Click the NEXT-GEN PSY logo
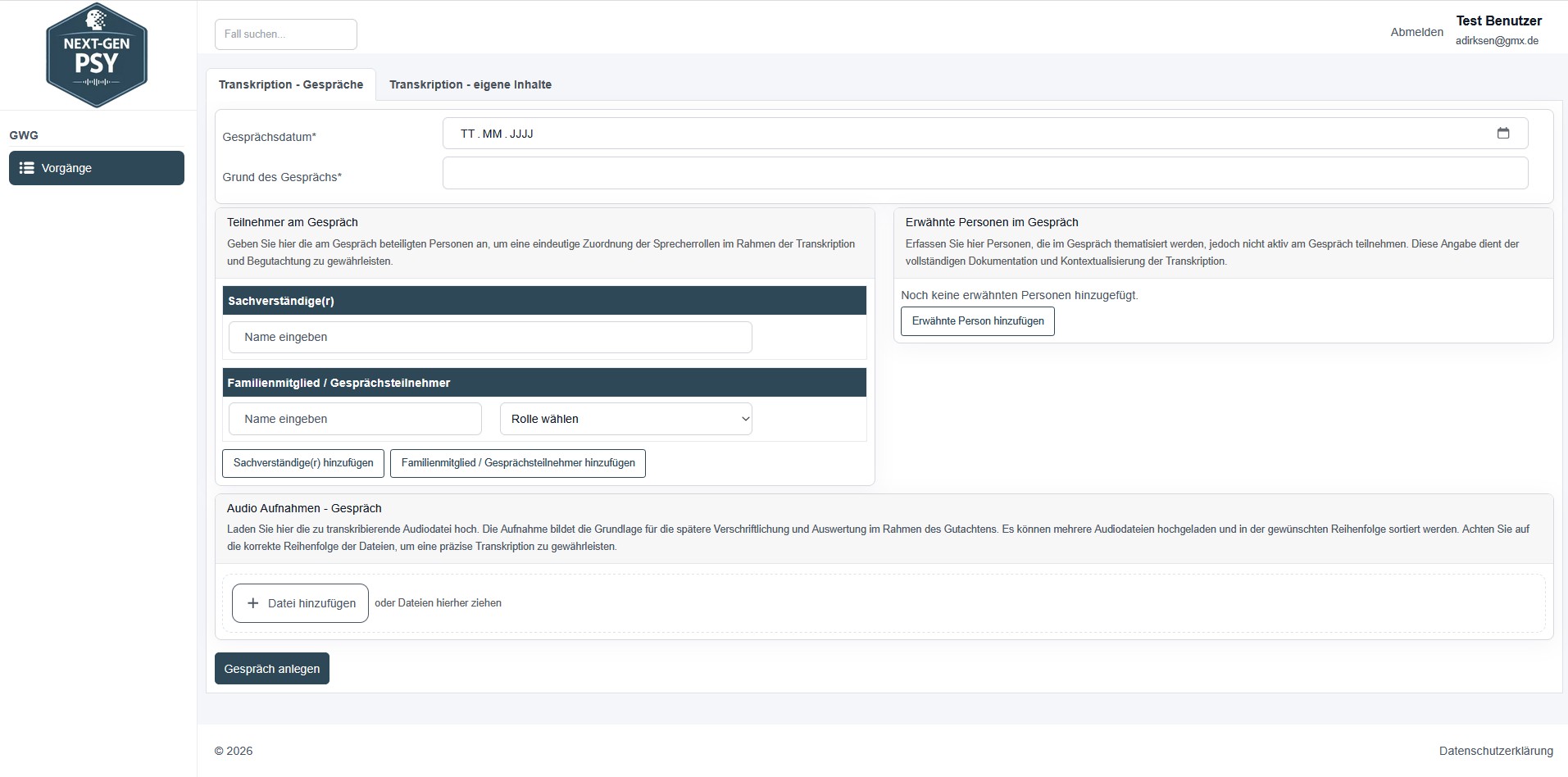The image size is (1568, 777). point(97,56)
